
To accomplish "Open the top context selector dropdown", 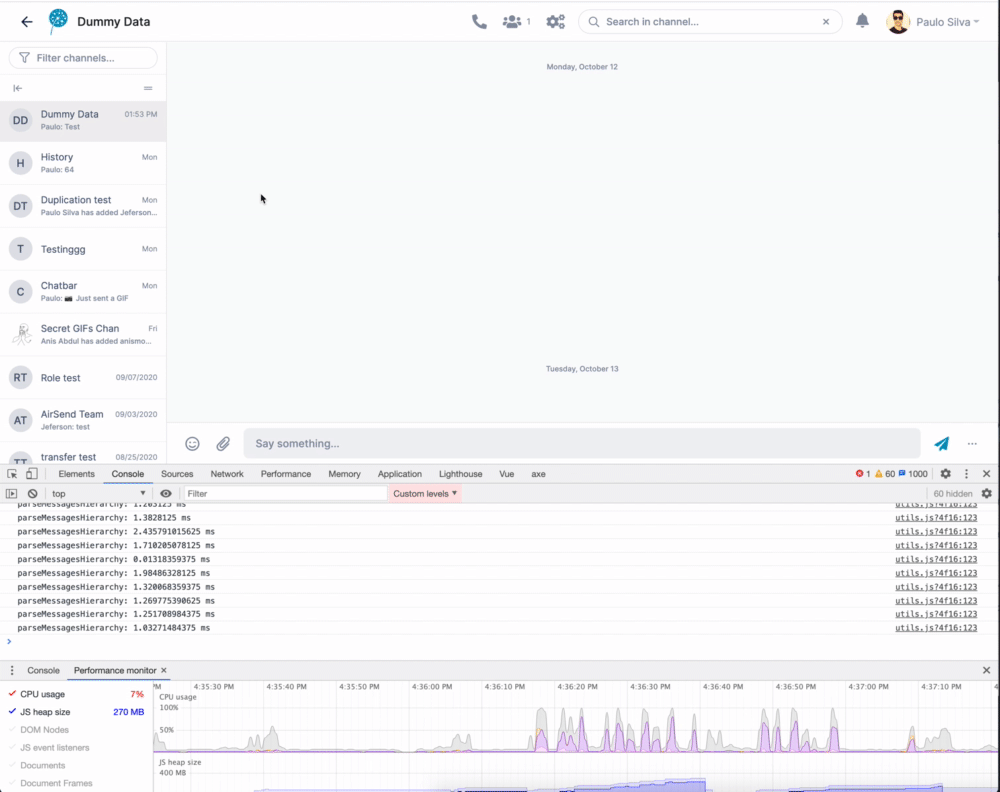I will (x=99, y=494).
